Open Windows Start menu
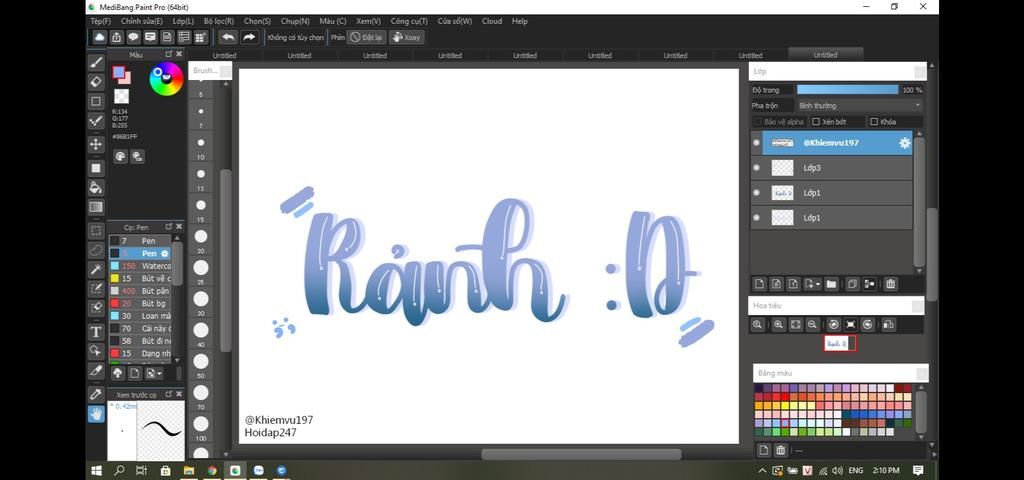Viewport: 1024px width, 480px height. (97, 470)
